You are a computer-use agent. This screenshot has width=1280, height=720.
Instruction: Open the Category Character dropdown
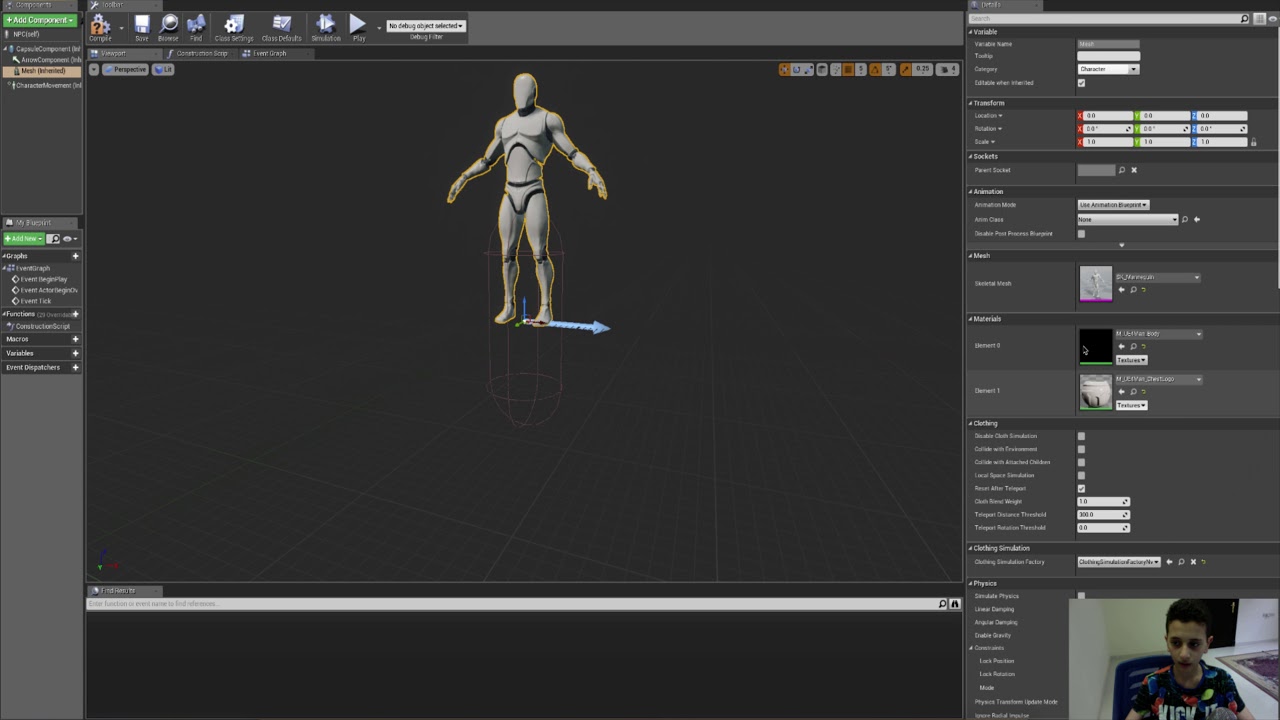(1108, 69)
